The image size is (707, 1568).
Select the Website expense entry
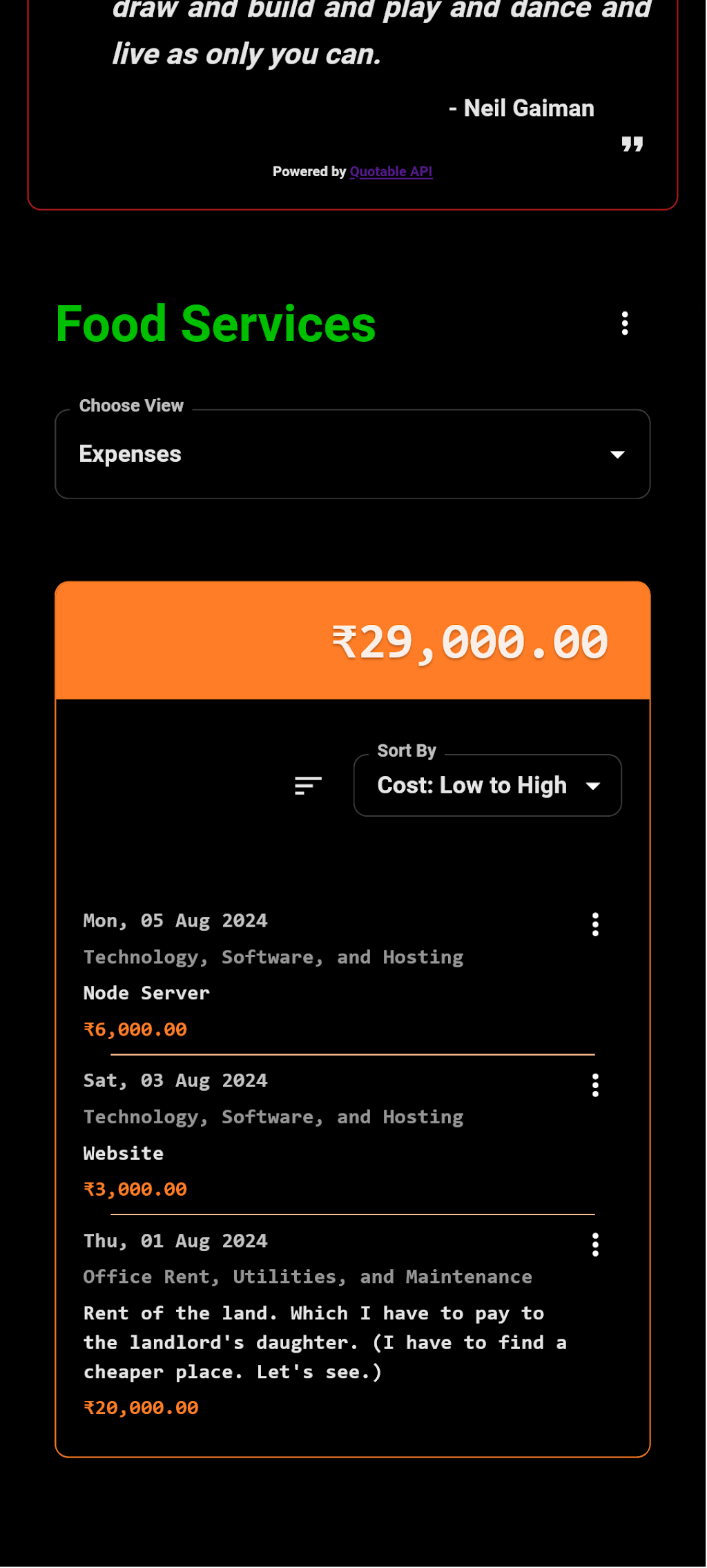tap(124, 1153)
